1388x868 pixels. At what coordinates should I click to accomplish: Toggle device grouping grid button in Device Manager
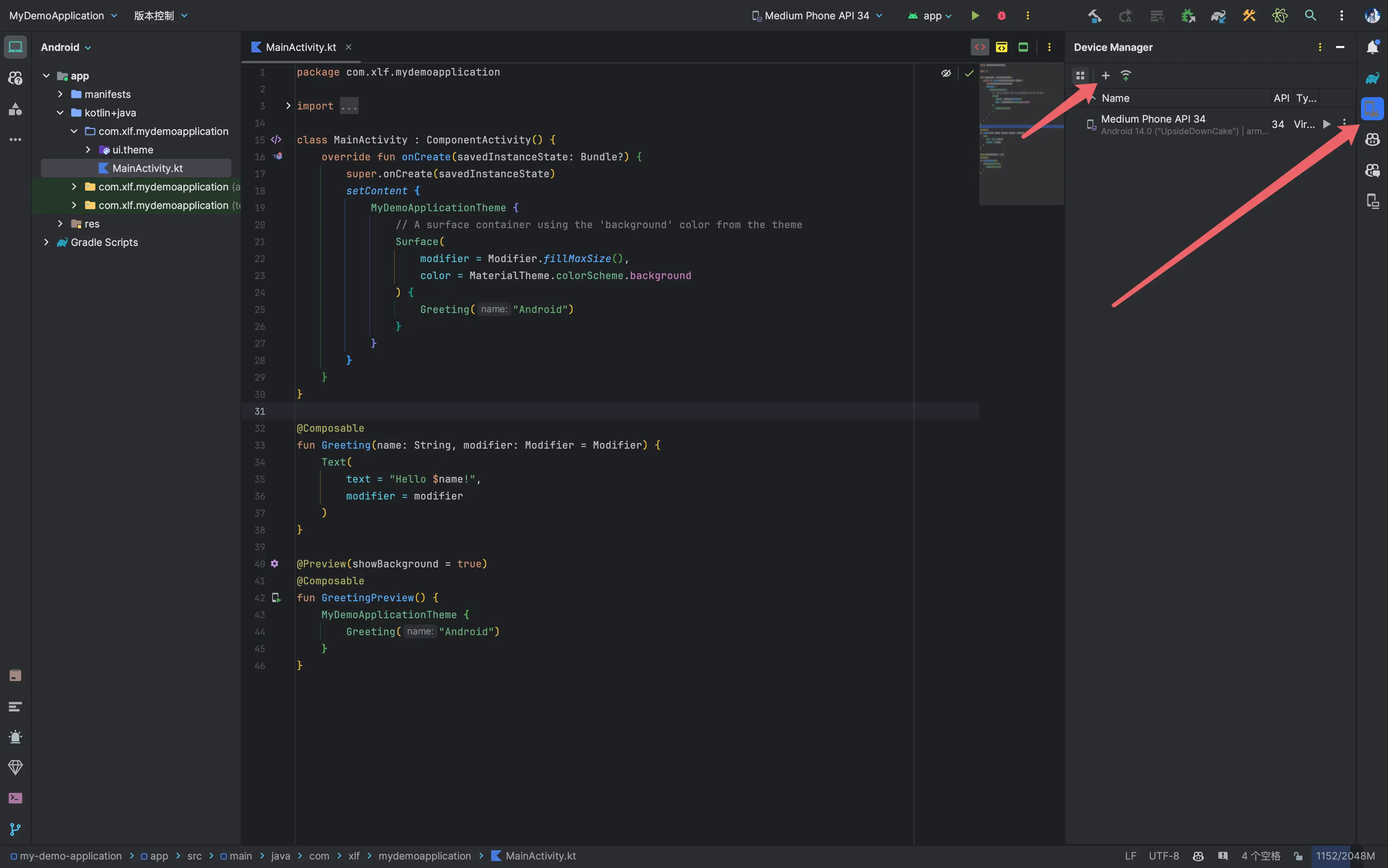(1080, 75)
